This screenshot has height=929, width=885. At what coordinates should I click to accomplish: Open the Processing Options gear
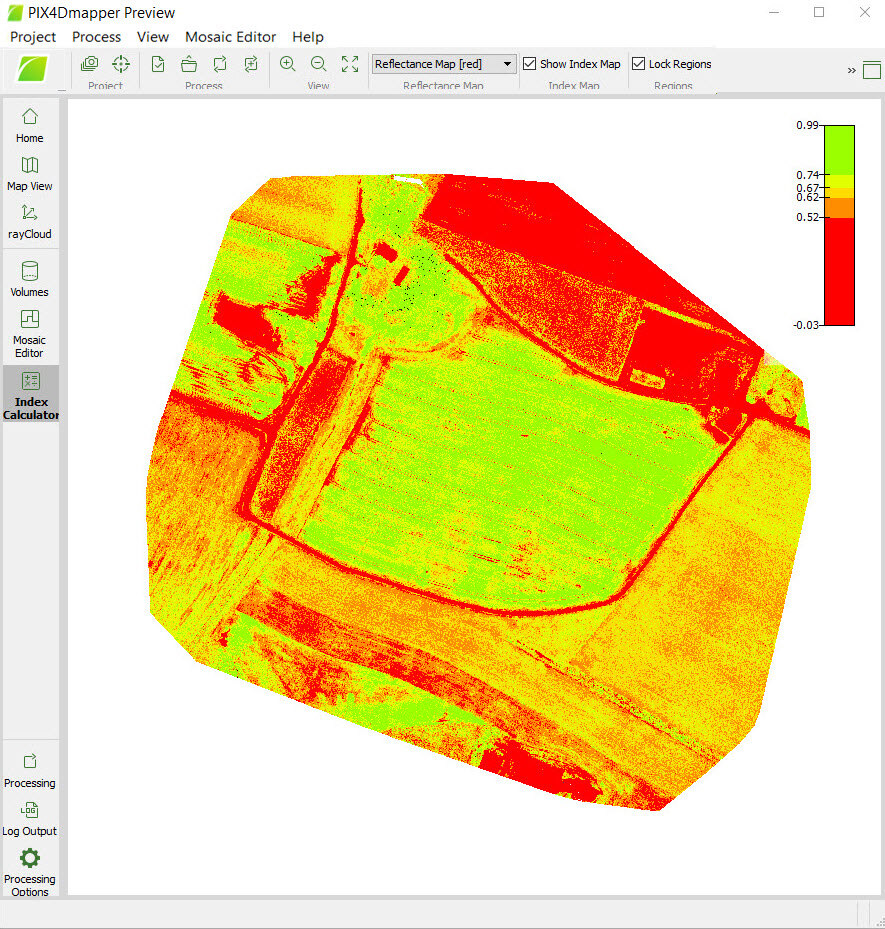pyautogui.click(x=30, y=868)
